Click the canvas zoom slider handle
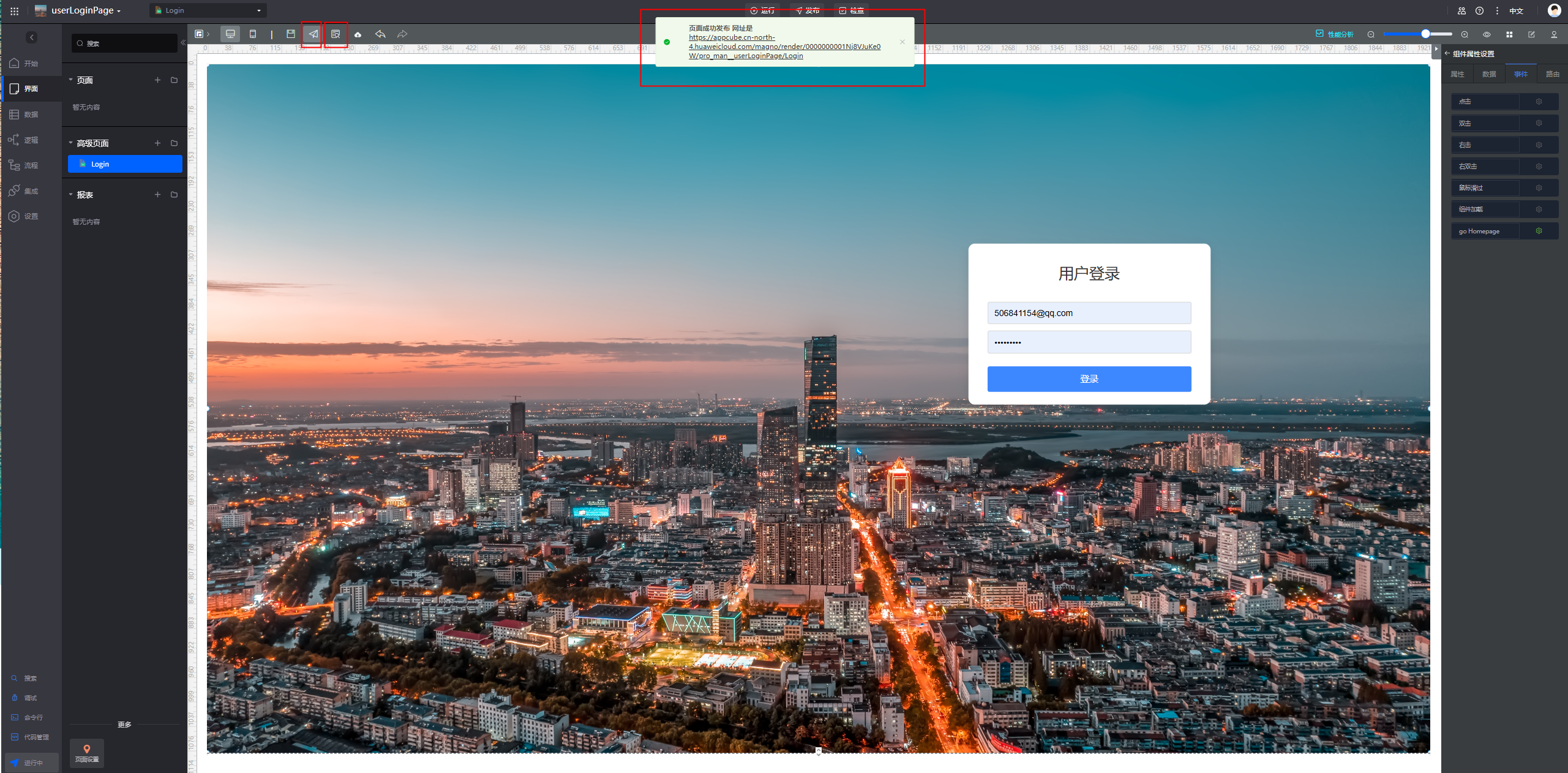Viewport: 1568px width, 773px height. tap(1425, 34)
